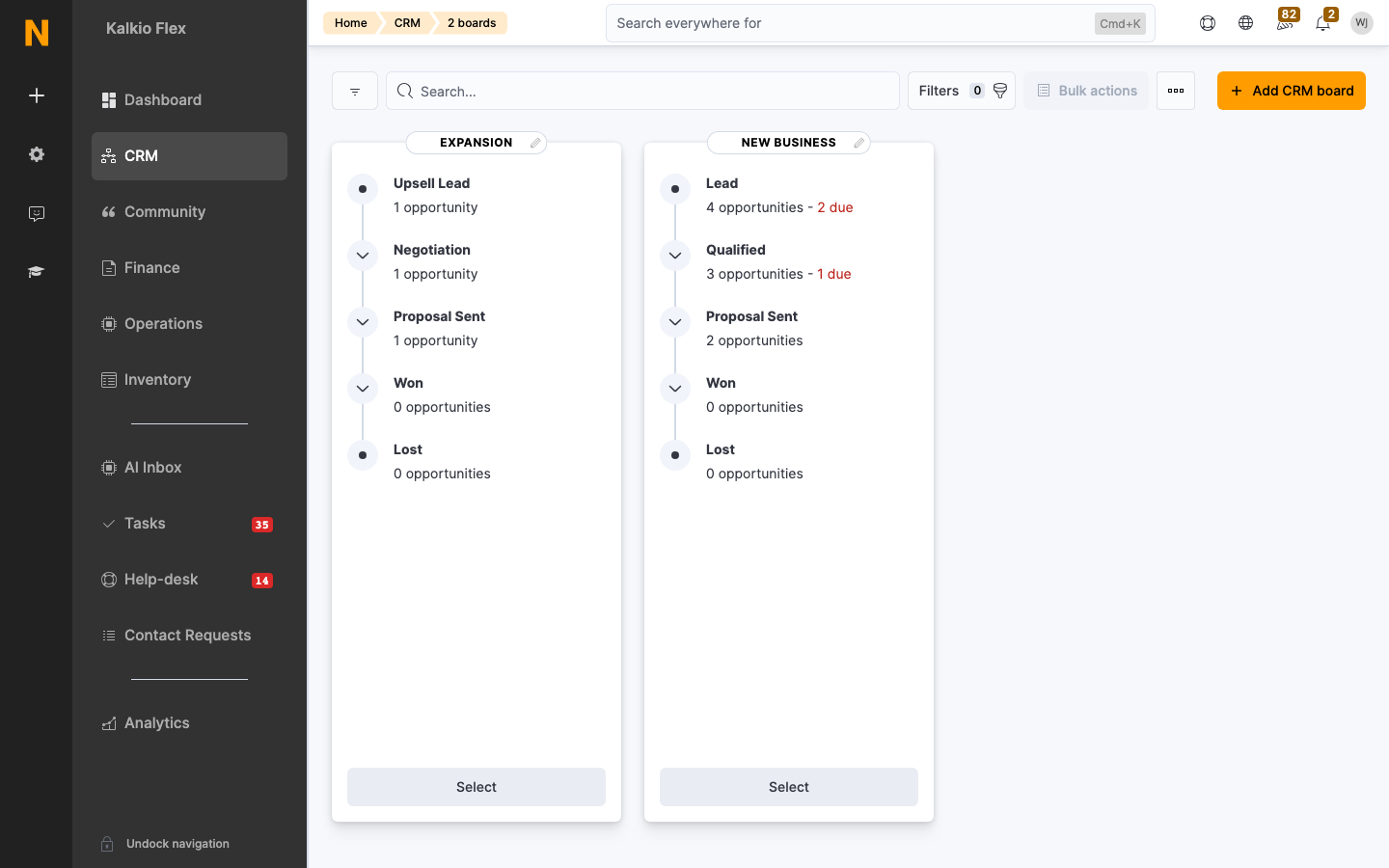Click the Undock navigation lock icon

click(108, 844)
